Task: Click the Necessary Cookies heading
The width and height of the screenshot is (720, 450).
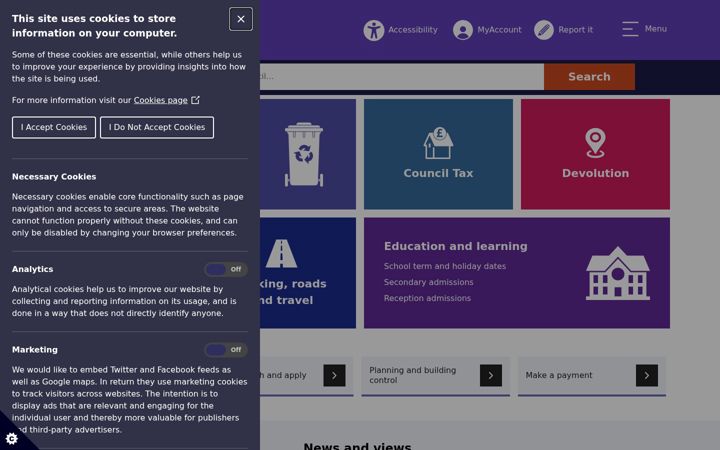Action: click(54, 177)
